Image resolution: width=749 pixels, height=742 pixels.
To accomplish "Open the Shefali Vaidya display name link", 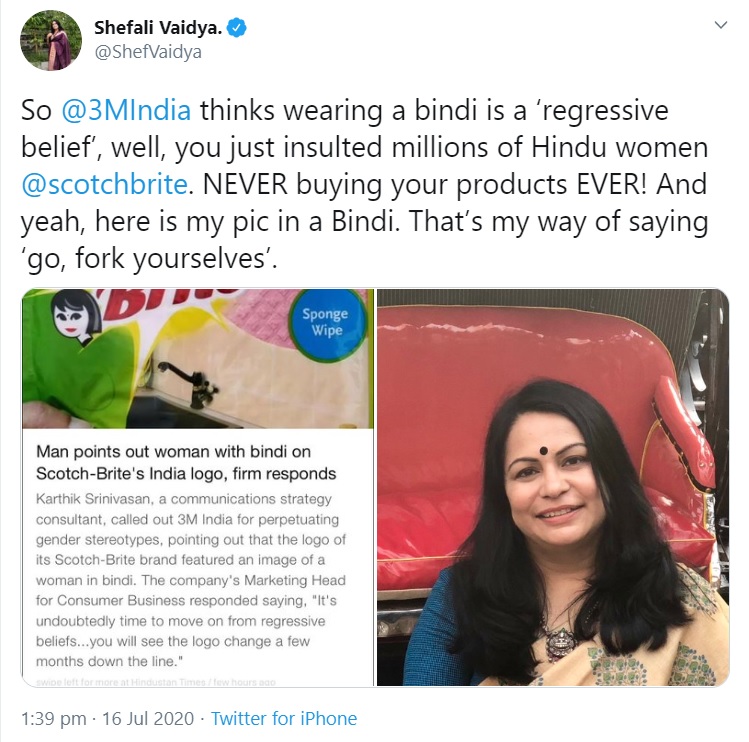I will tap(158, 28).
